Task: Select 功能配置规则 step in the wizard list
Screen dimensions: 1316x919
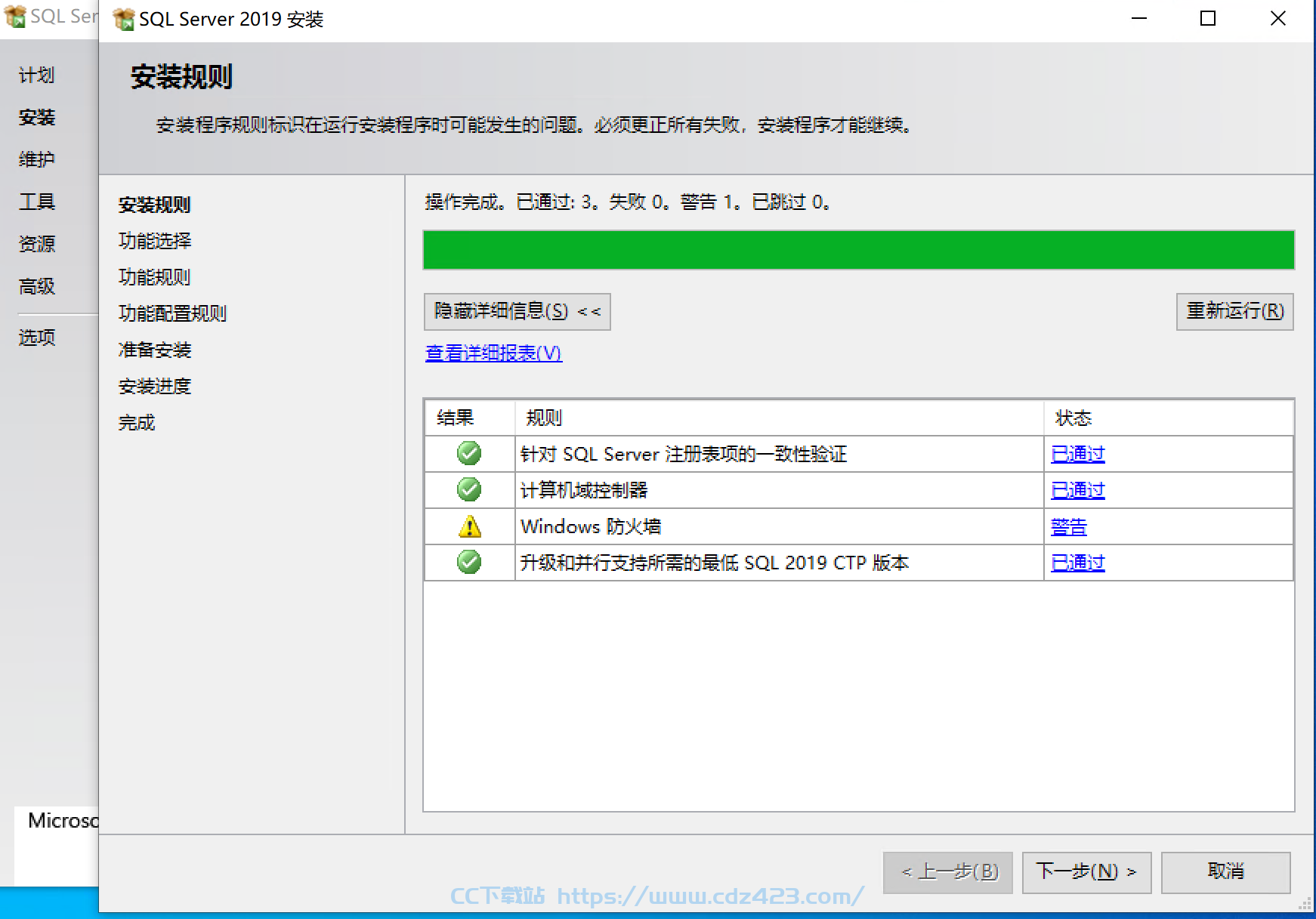Action: click(173, 313)
